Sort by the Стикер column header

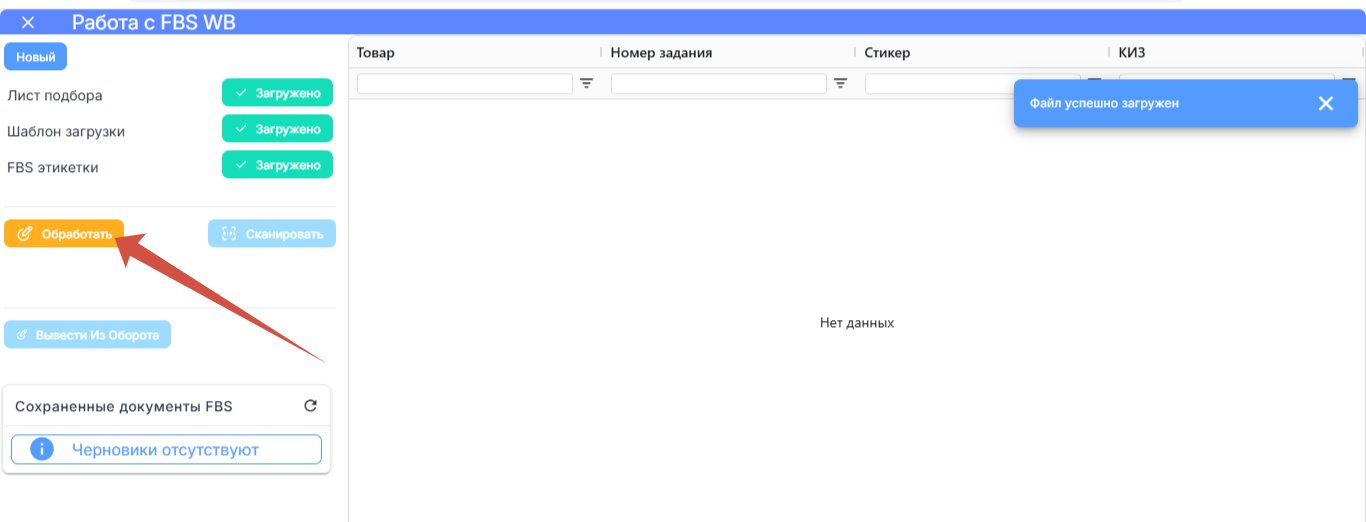pyautogui.click(x=888, y=53)
